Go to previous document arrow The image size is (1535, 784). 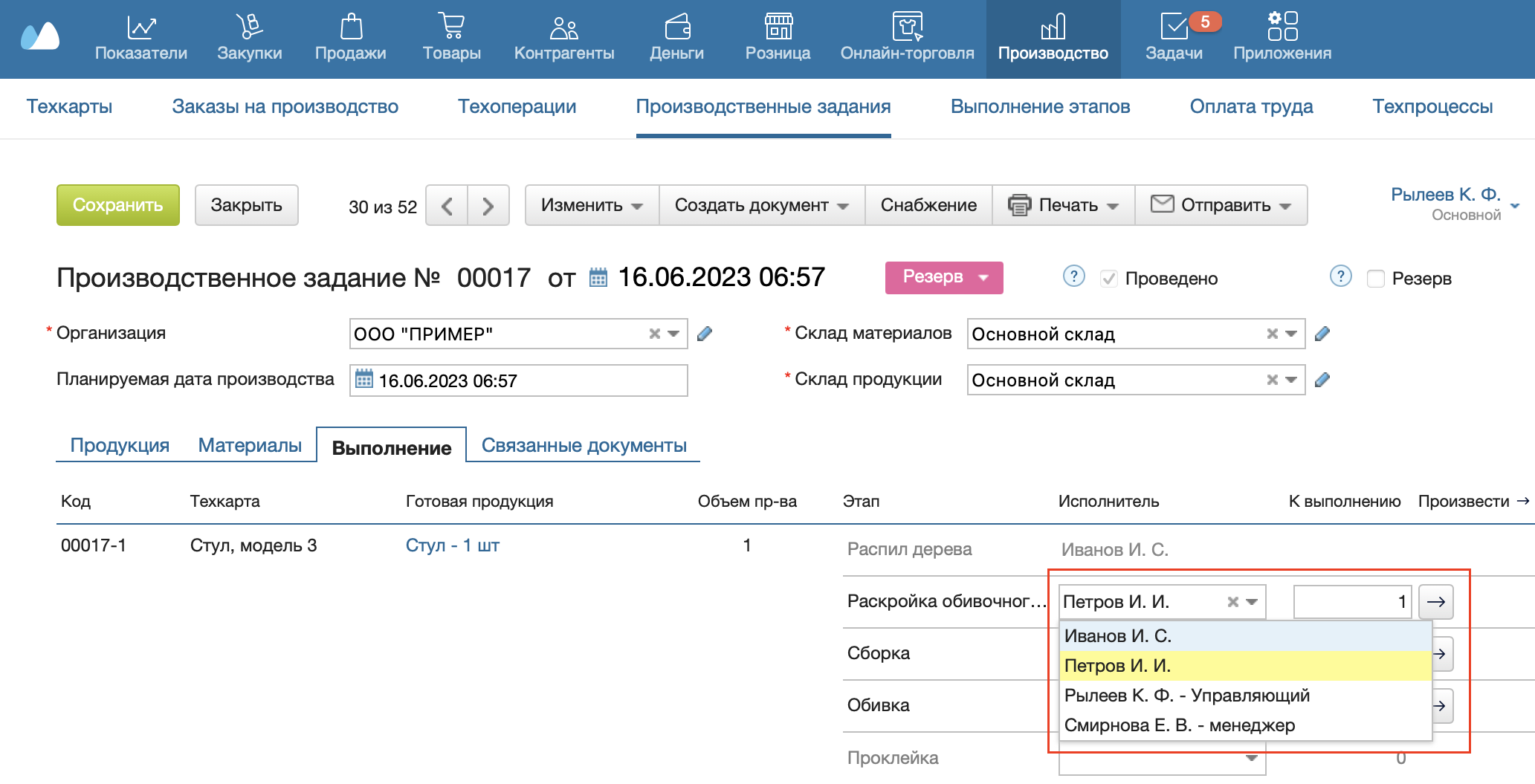[447, 206]
